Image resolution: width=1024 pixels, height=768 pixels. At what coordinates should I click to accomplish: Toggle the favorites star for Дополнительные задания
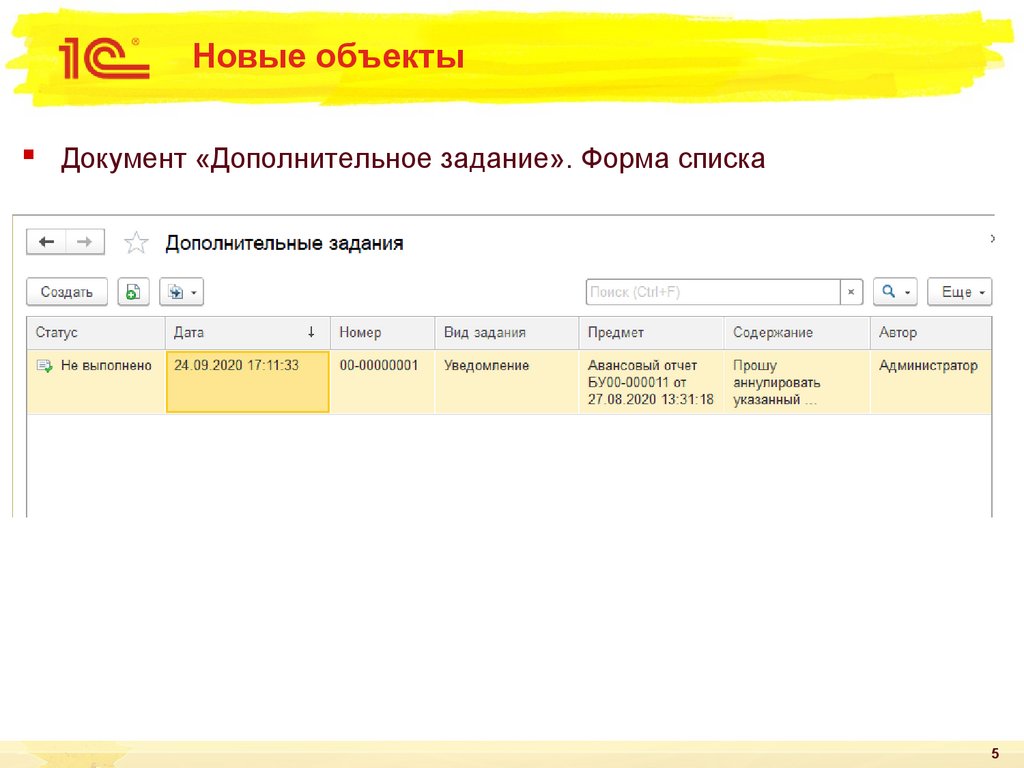pyautogui.click(x=136, y=241)
